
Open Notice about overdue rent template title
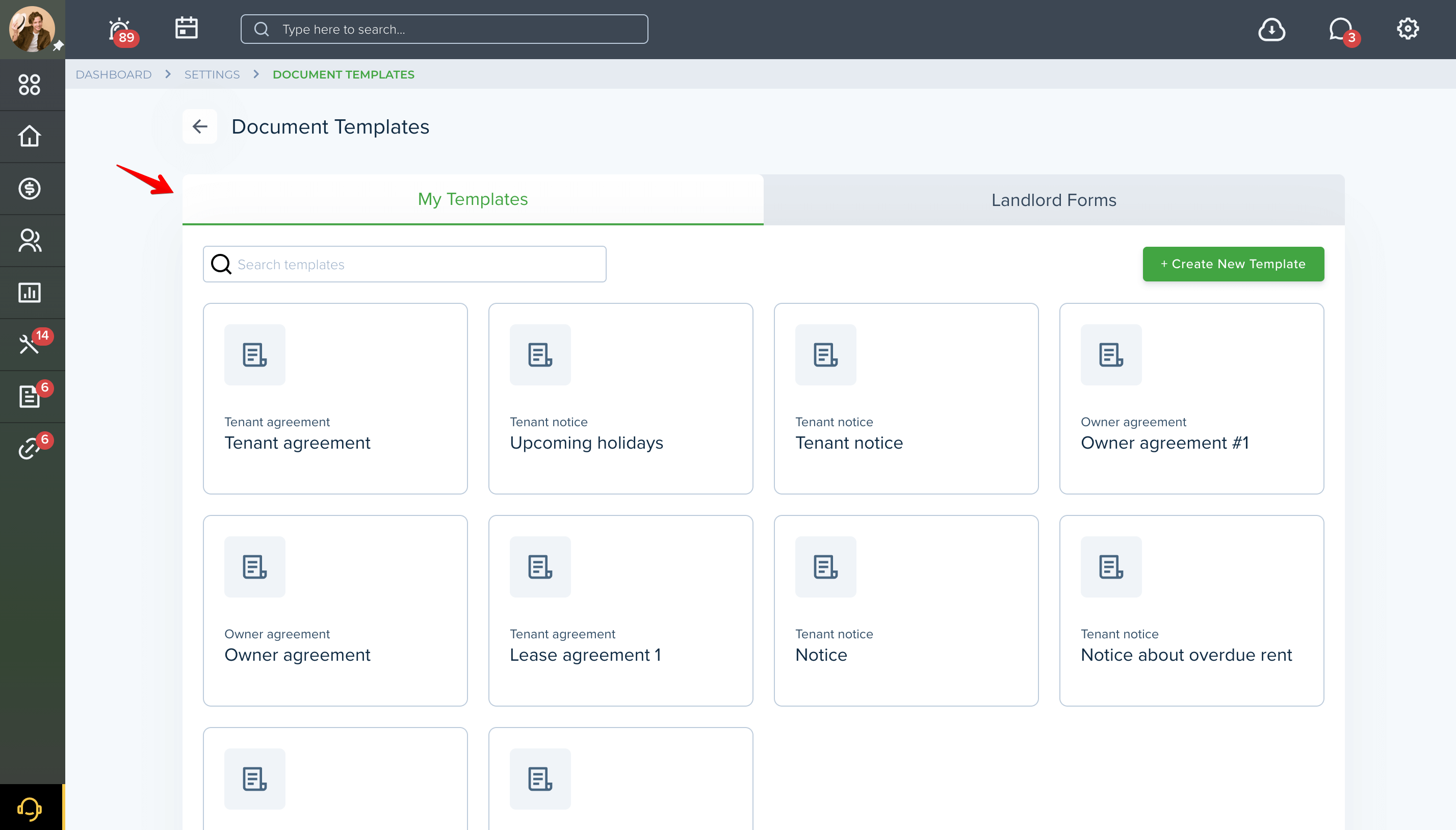(x=1186, y=655)
